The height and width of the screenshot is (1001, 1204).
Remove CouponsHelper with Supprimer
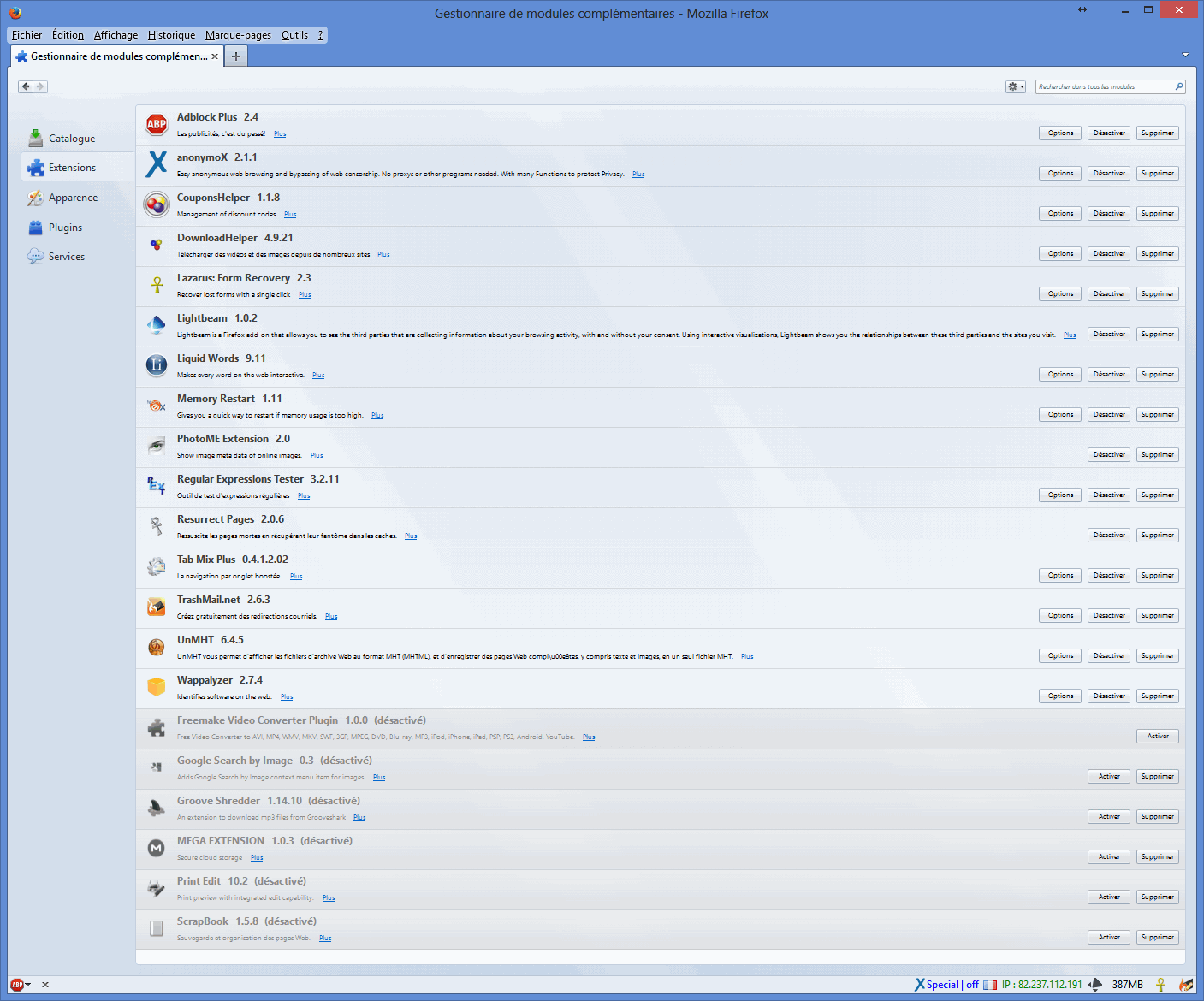point(1158,214)
